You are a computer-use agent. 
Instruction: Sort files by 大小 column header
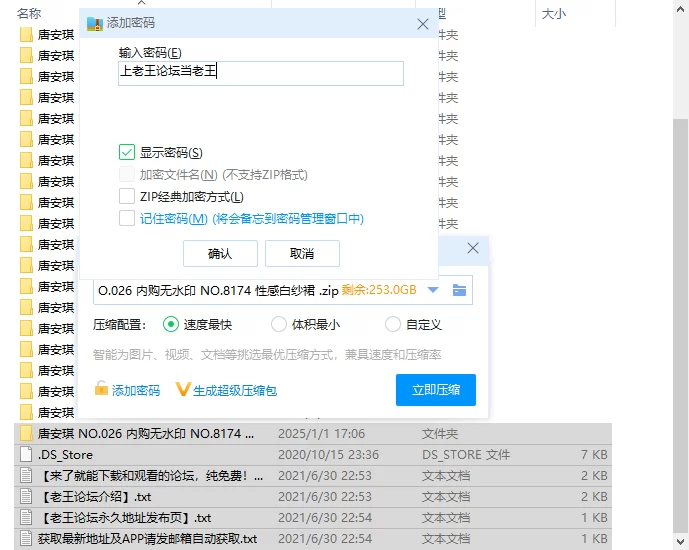click(553, 13)
